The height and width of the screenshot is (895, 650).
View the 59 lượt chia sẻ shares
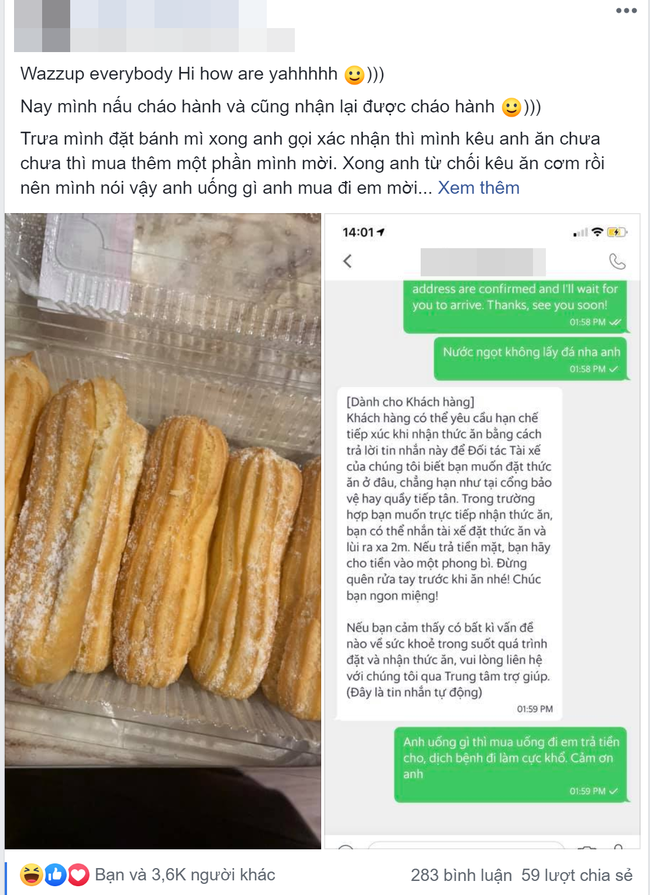click(577, 875)
